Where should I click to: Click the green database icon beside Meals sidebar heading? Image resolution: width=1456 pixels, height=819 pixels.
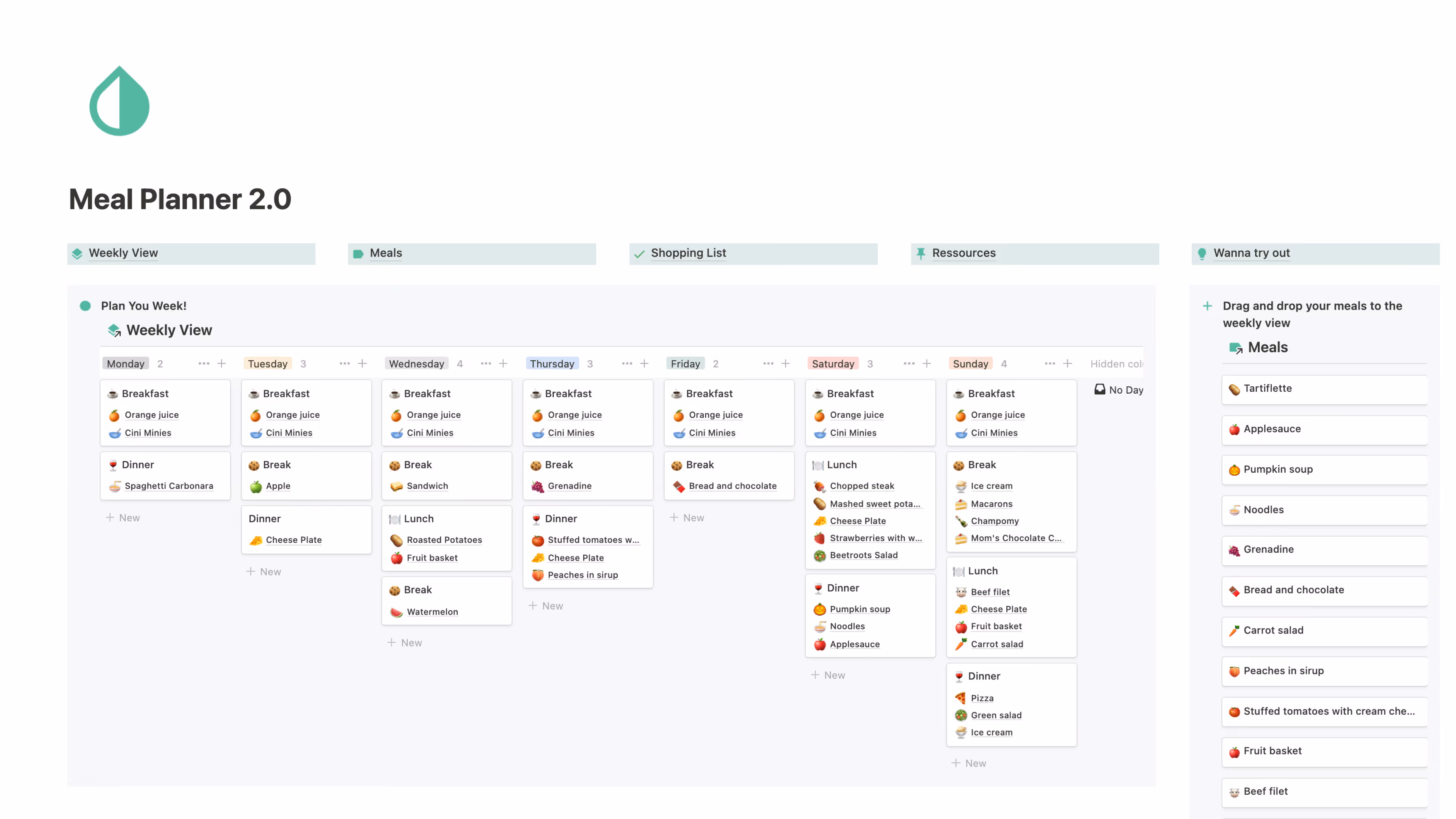tap(1235, 347)
